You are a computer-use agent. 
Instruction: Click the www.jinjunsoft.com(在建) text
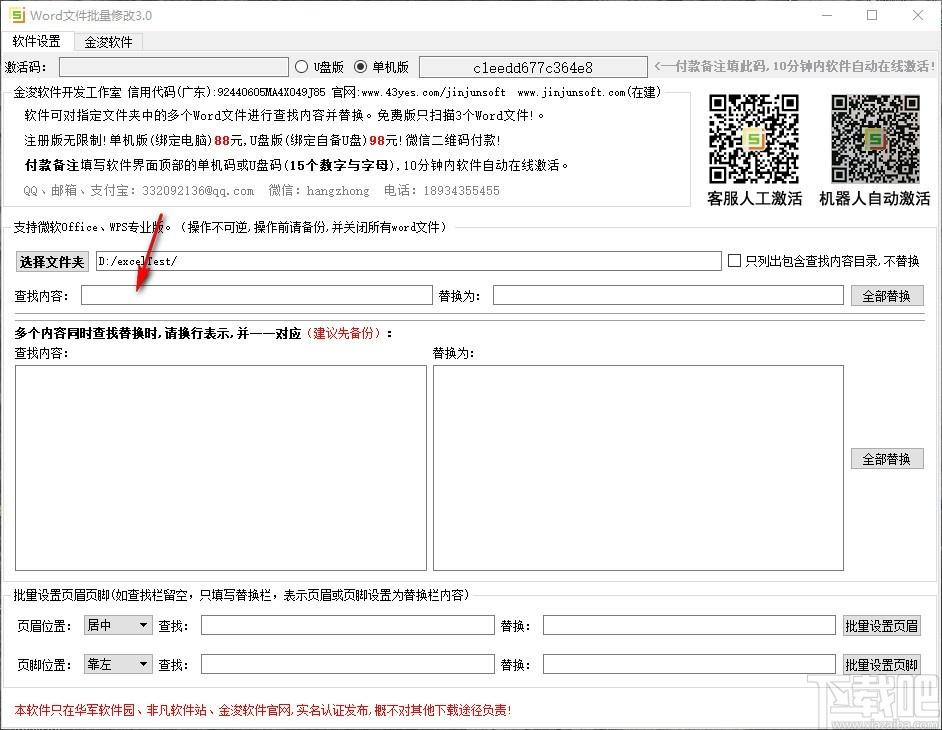589,93
